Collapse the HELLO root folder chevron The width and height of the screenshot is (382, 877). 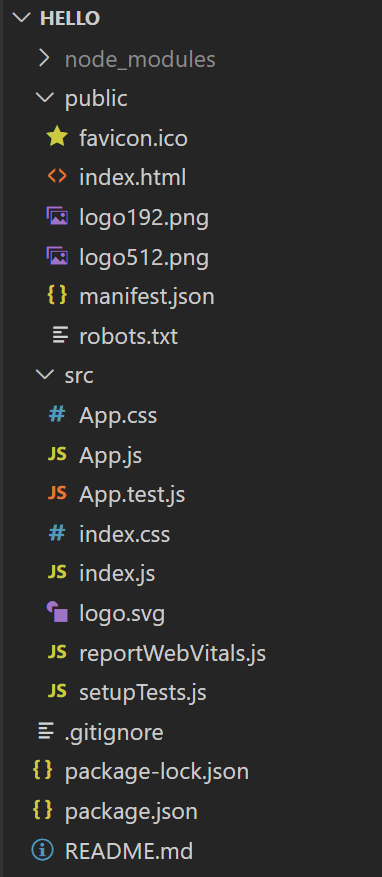pyautogui.click(x=22, y=18)
